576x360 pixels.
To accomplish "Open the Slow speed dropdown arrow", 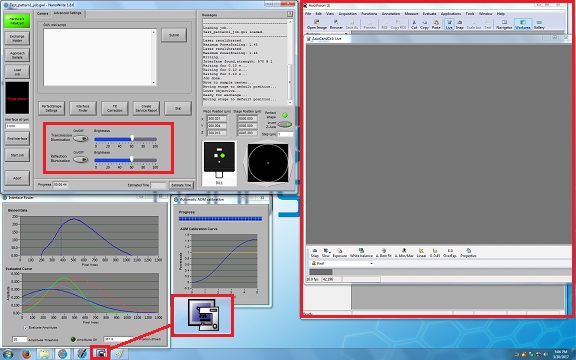I will pyautogui.click(x=330, y=252).
